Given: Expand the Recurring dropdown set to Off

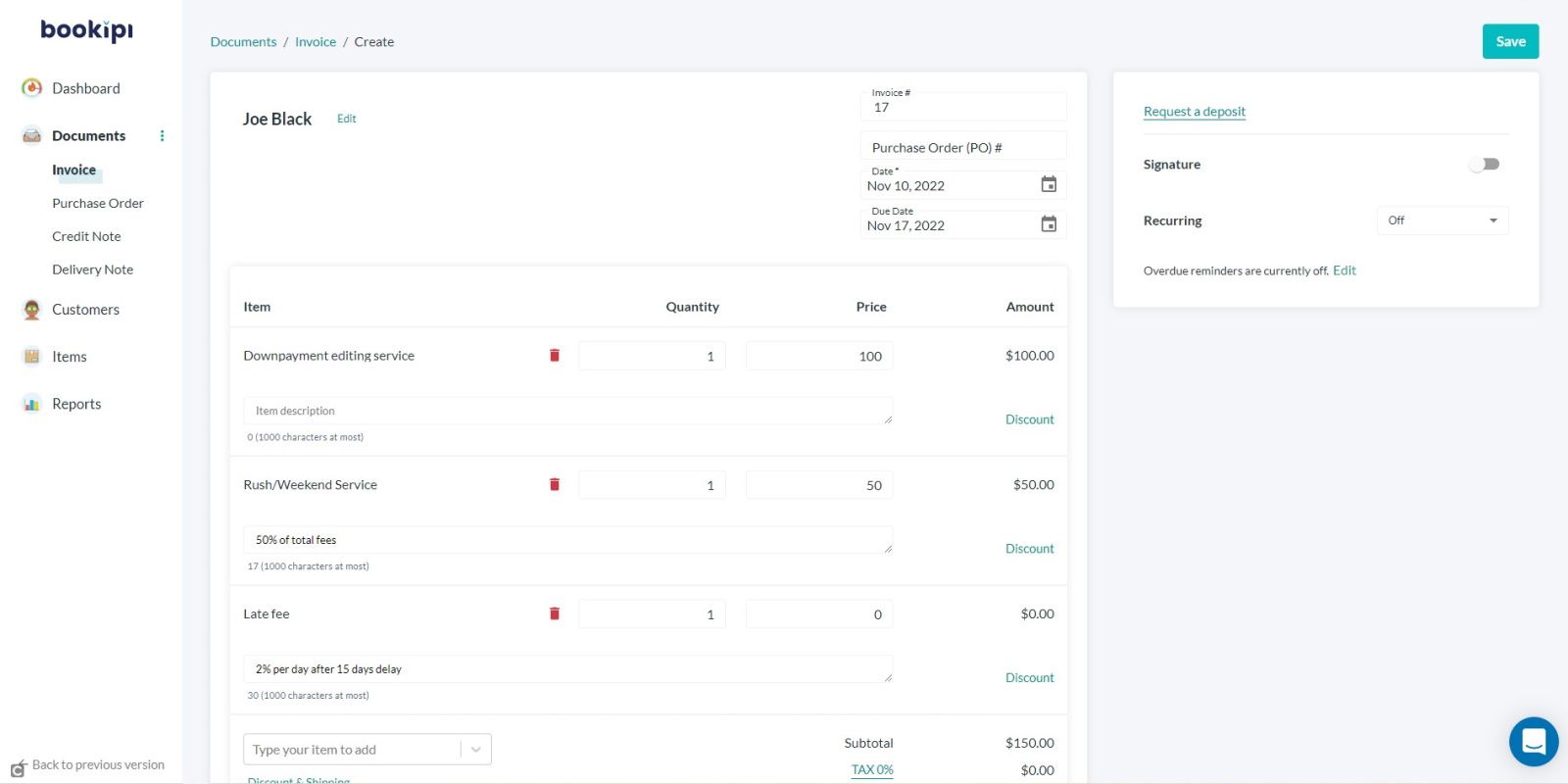Looking at the screenshot, I should (1442, 220).
